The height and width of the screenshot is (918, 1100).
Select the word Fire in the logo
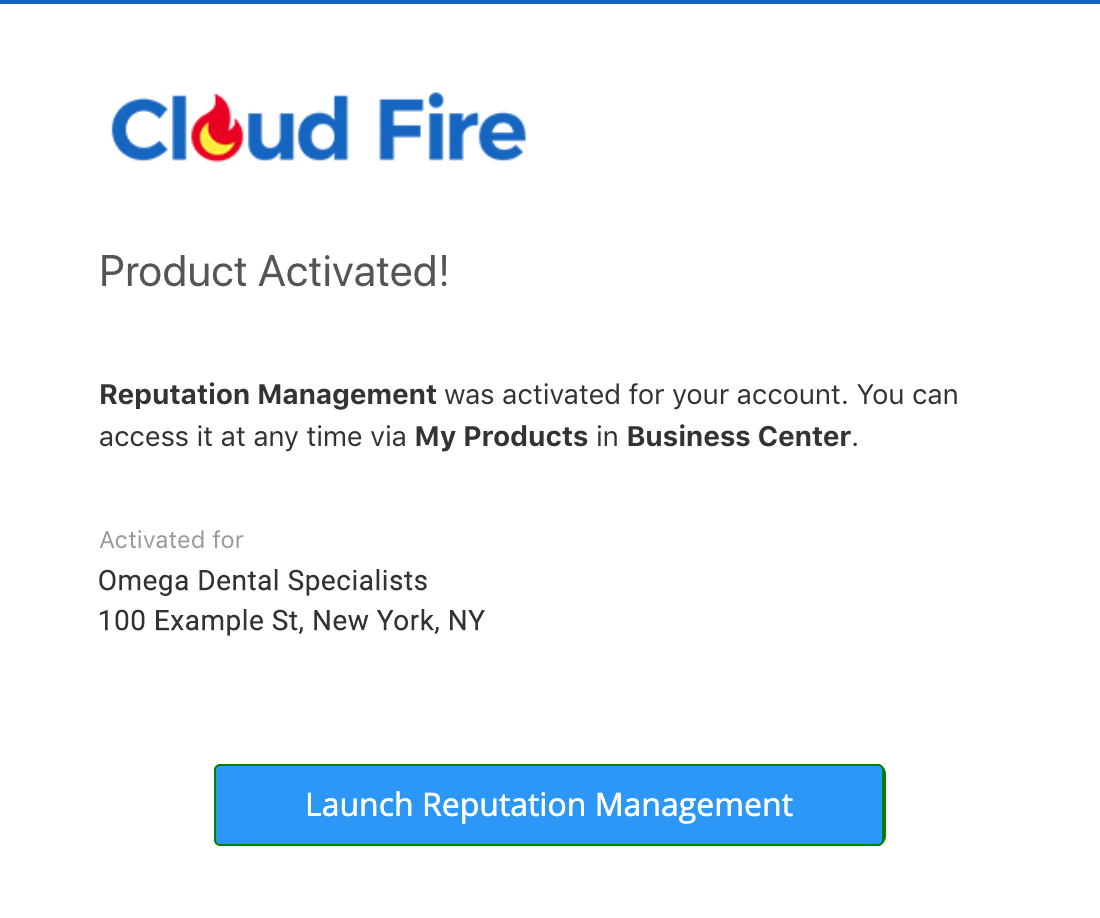tap(452, 127)
